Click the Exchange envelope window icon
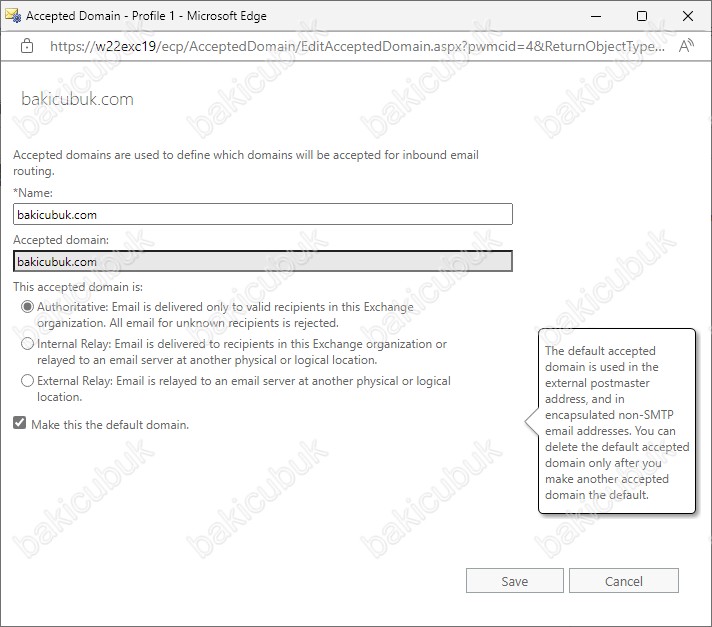Image resolution: width=712 pixels, height=627 pixels. (13, 15)
